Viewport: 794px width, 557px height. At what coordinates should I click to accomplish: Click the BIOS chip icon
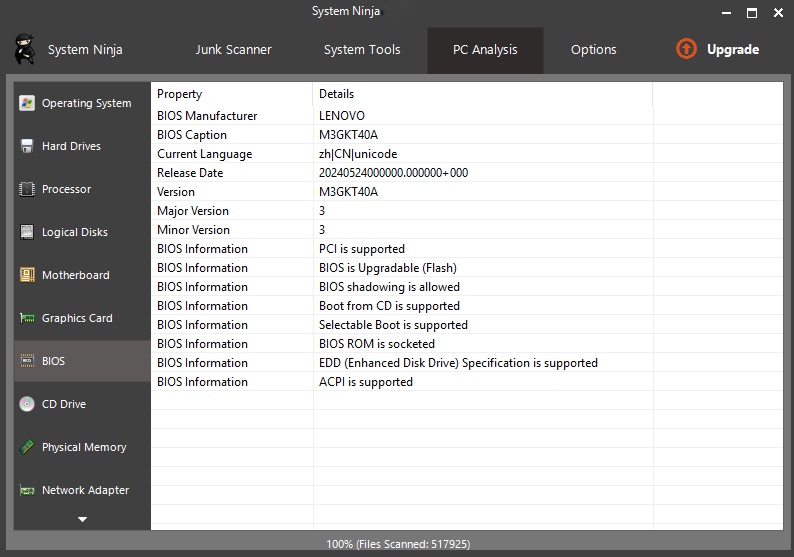(27, 361)
